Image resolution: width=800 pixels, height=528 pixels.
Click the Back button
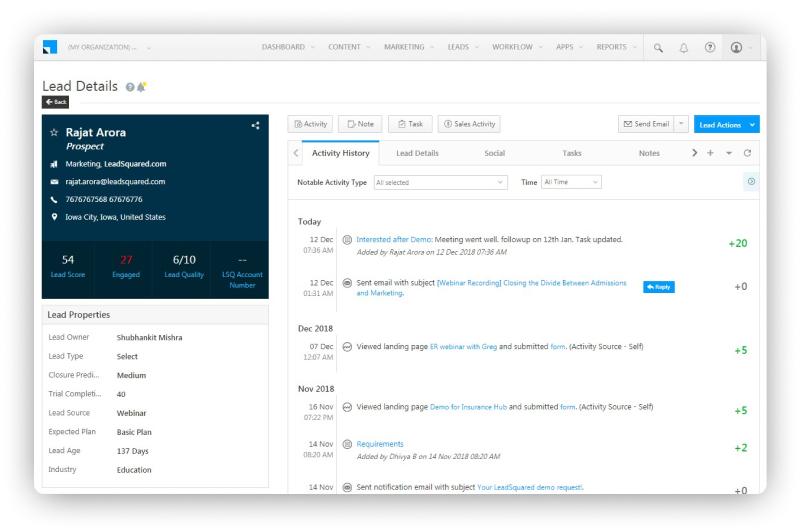tap(56, 102)
